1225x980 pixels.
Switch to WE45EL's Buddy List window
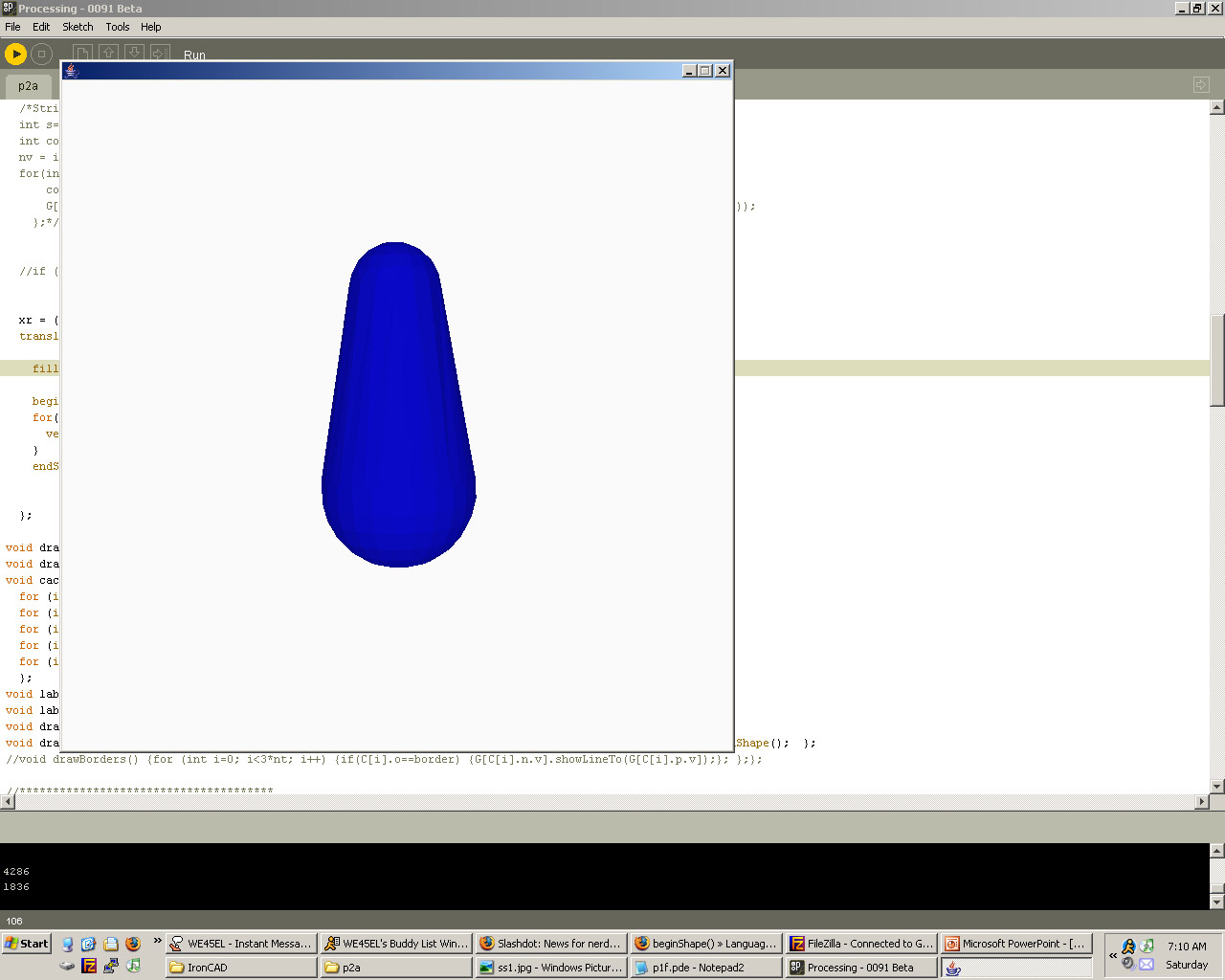coord(396,944)
